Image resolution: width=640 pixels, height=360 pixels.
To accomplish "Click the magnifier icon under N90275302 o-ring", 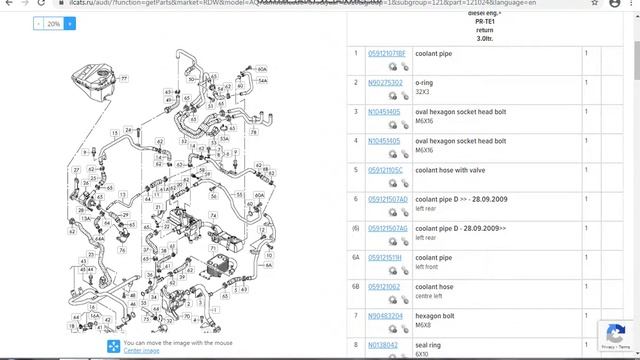I will (x=393, y=96).
